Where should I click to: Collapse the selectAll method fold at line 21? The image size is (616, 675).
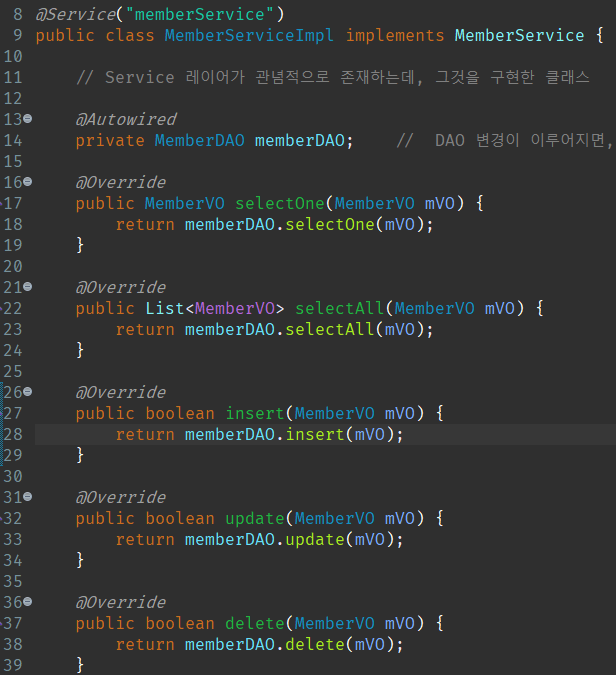pyautogui.click(x=28, y=287)
